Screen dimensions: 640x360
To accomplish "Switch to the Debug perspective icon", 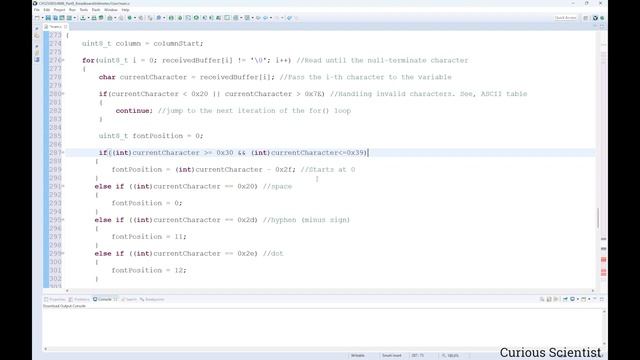I will click(602, 18).
